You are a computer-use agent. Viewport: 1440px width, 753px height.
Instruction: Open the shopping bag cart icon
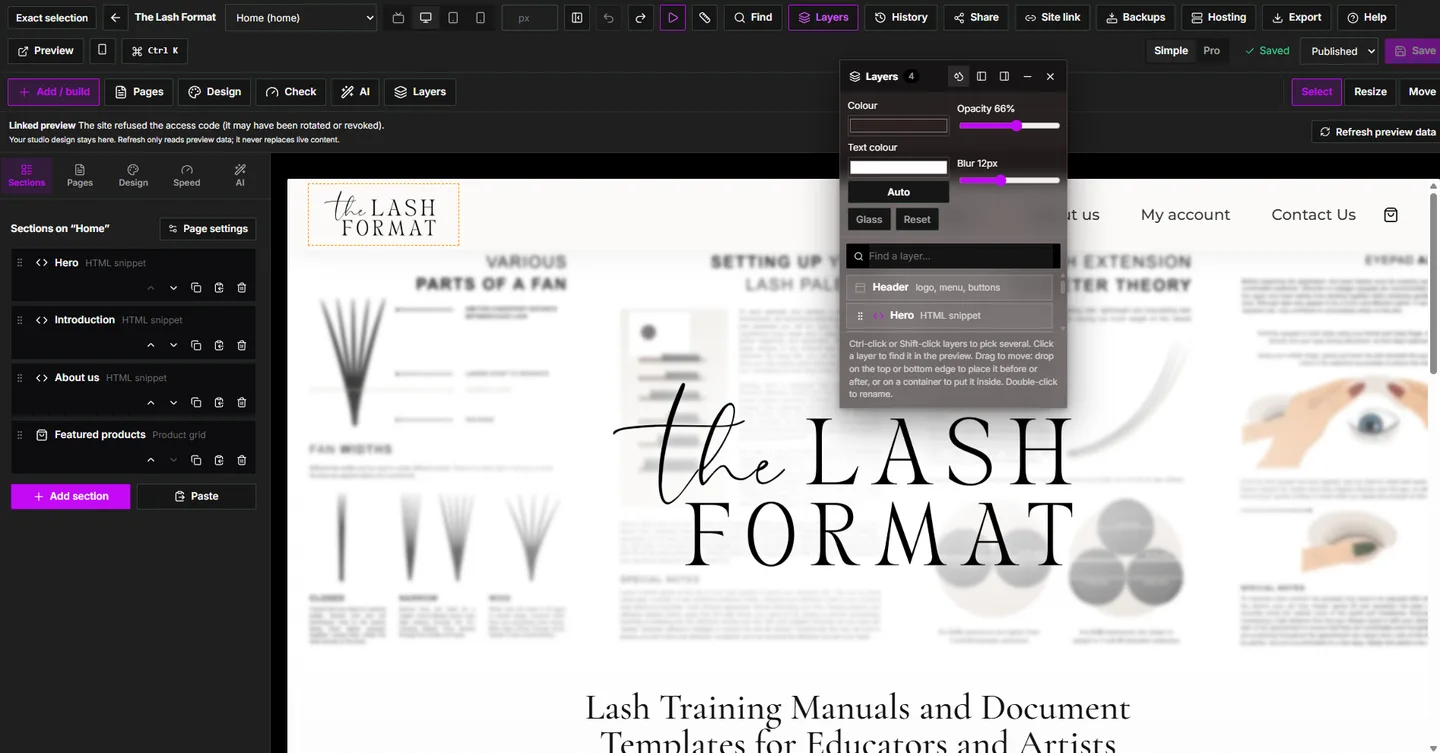(1390, 215)
